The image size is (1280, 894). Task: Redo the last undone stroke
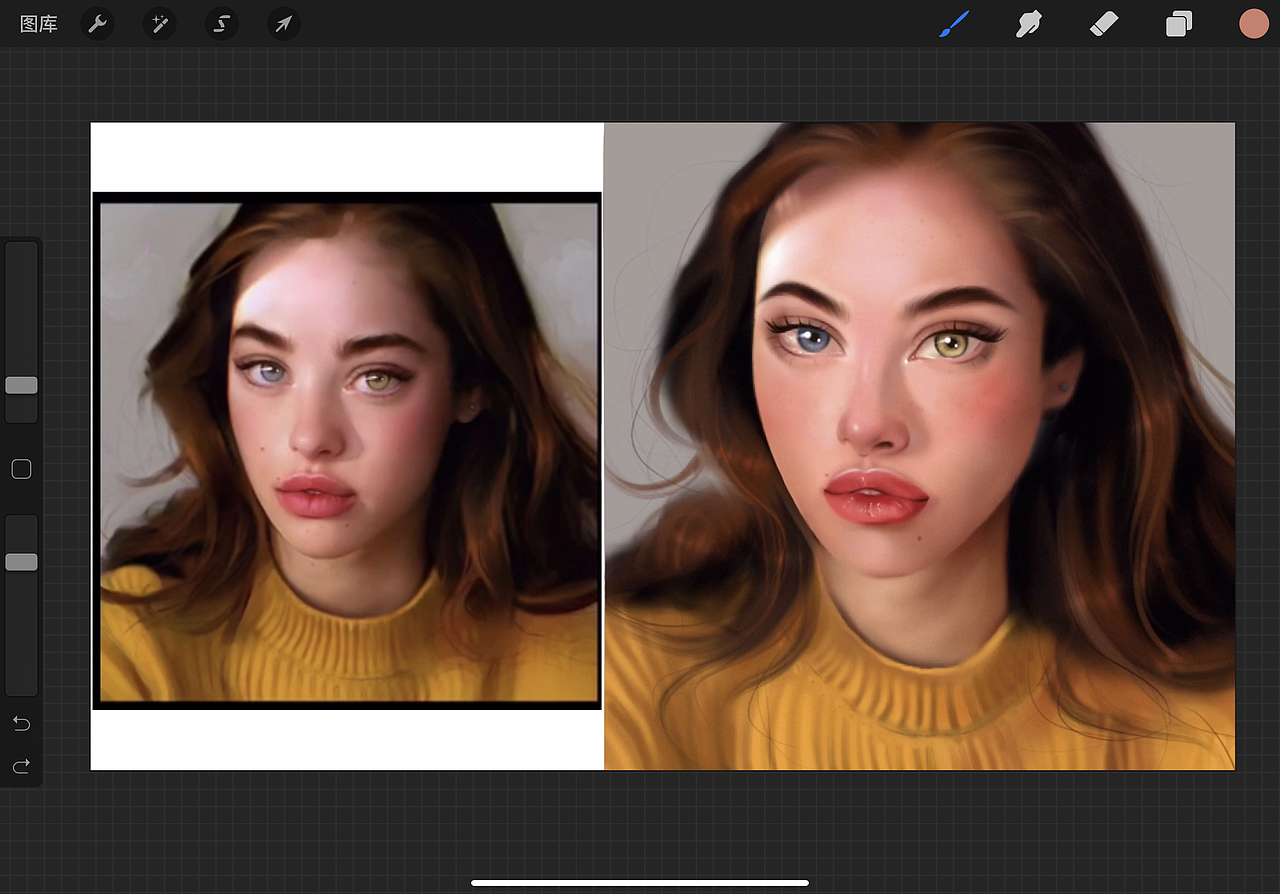tap(21, 767)
